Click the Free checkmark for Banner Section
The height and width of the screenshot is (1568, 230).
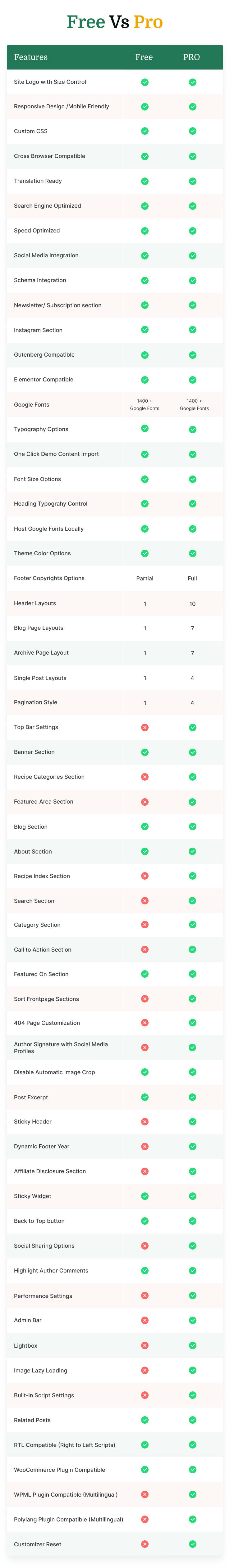pyautogui.click(x=145, y=752)
